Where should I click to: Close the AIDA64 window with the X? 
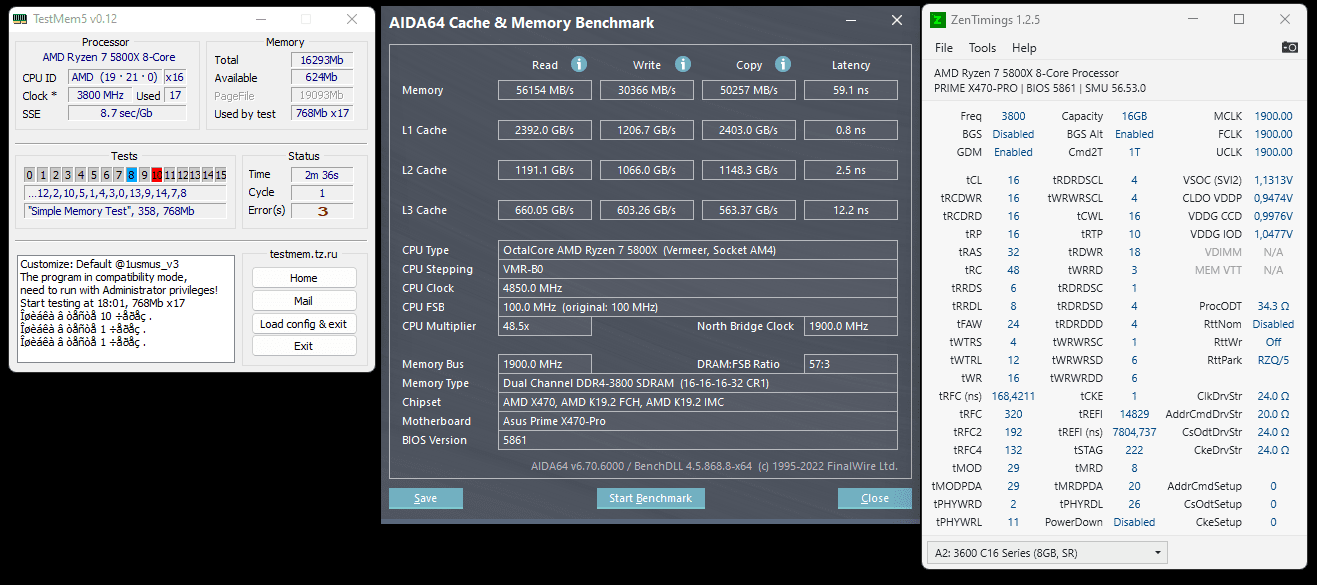(896, 21)
